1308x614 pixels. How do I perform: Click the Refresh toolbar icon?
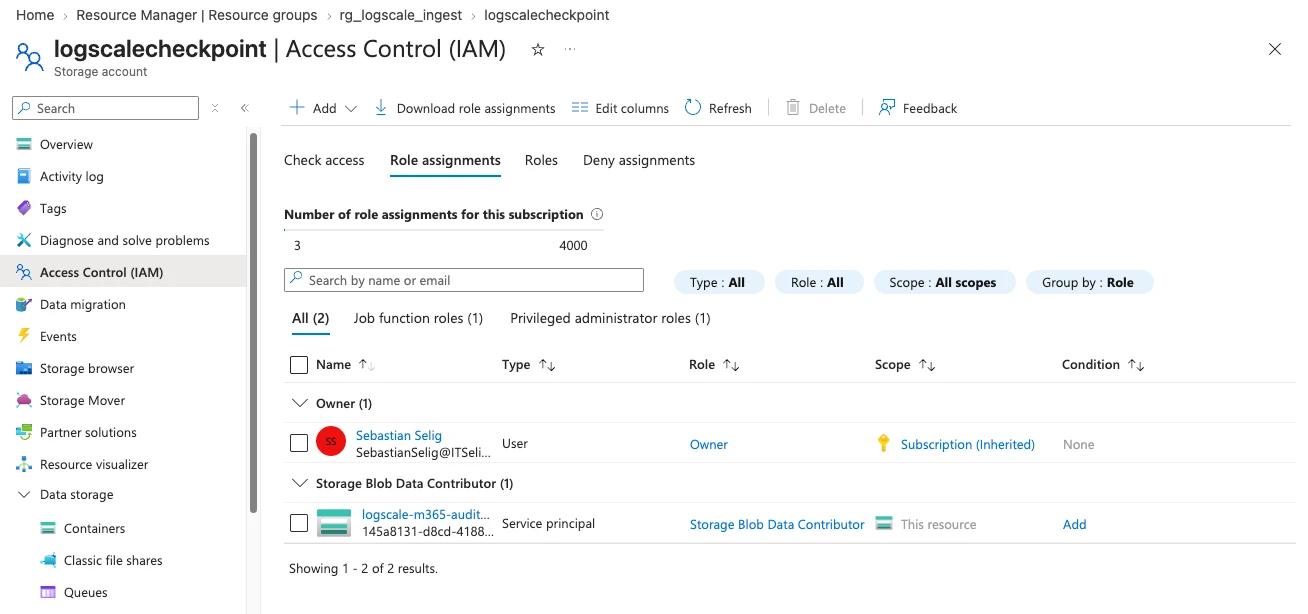click(693, 108)
